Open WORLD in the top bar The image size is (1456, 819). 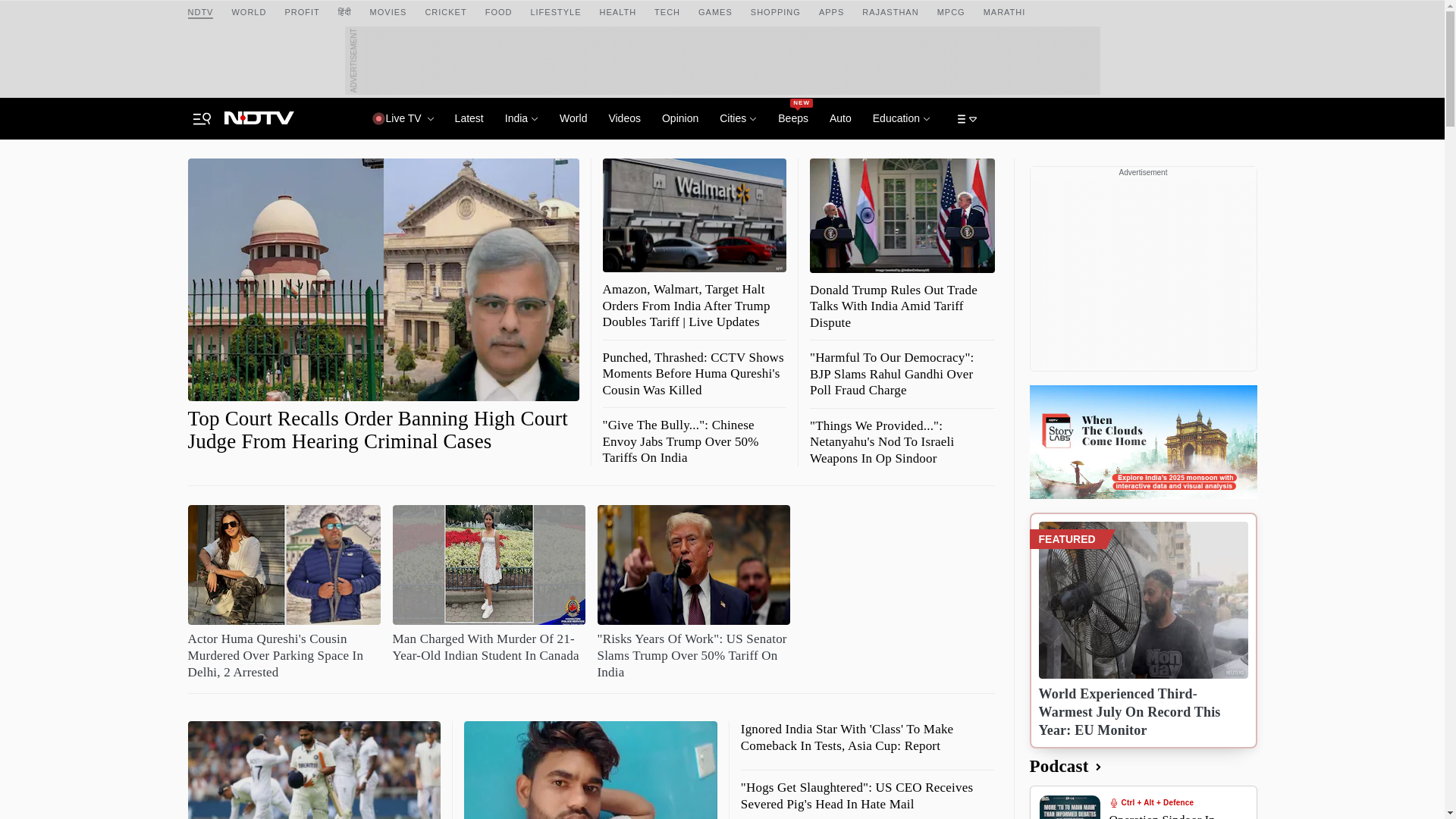249,13
